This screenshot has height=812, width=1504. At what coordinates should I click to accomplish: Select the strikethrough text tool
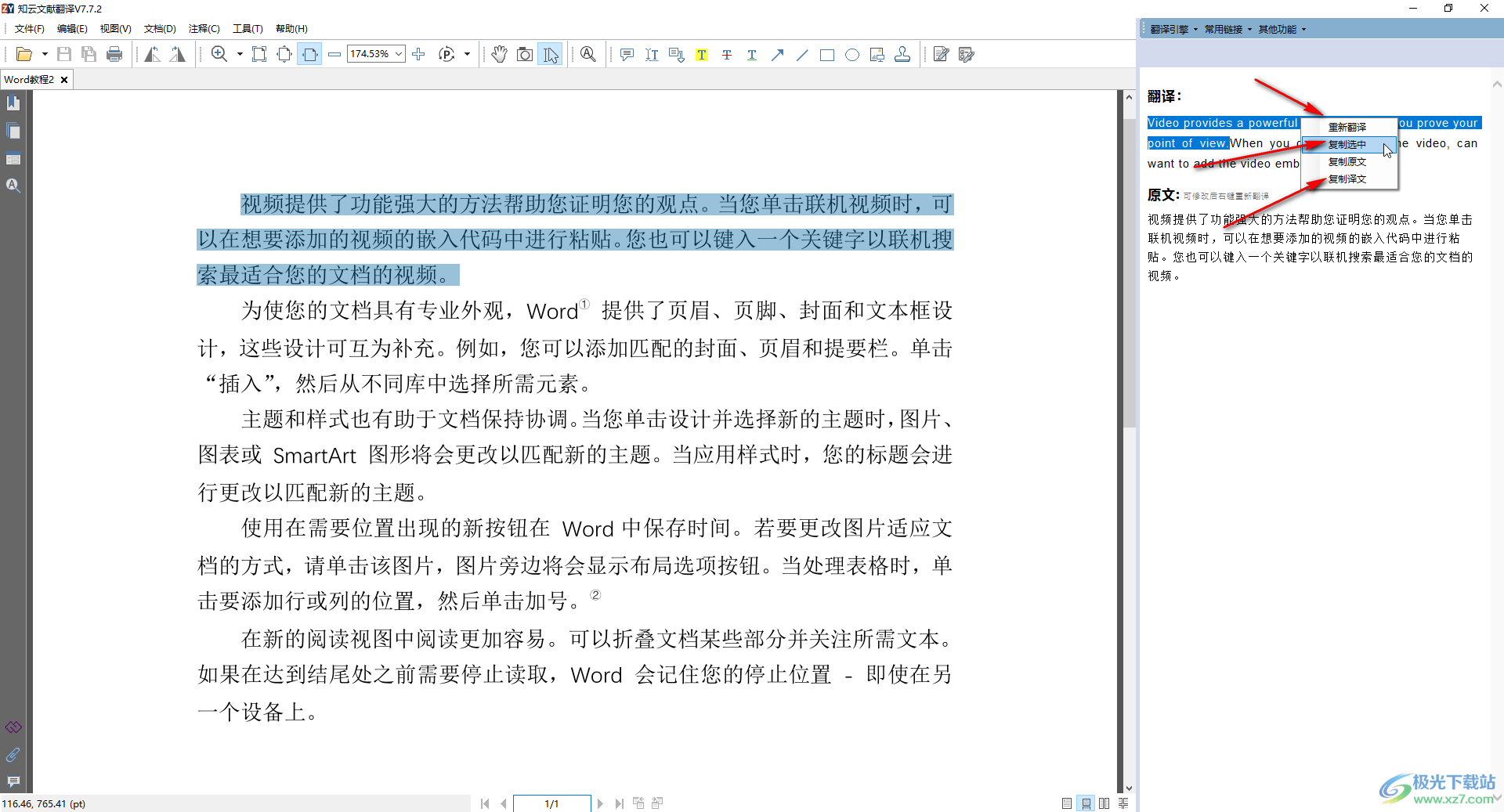(x=727, y=55)
